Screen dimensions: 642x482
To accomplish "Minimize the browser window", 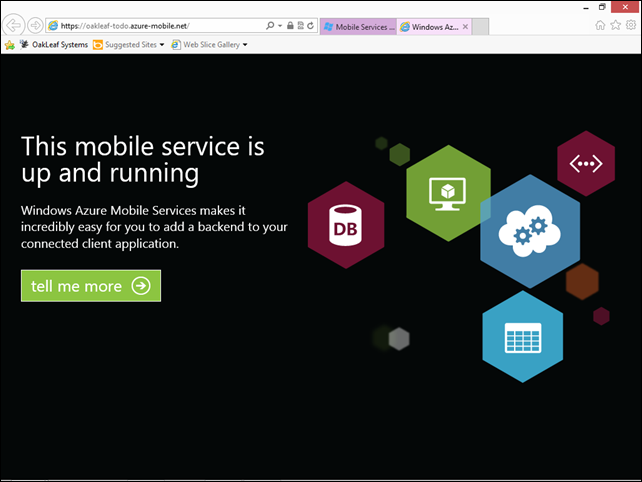I will tap(586, 7).
